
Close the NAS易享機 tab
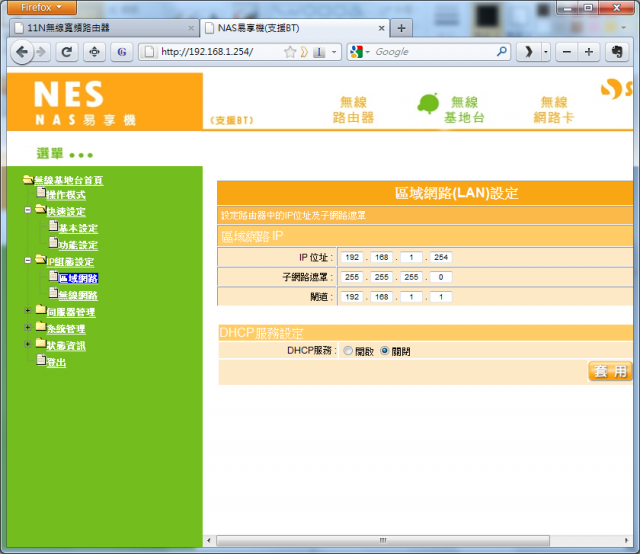tap(381, 28)
